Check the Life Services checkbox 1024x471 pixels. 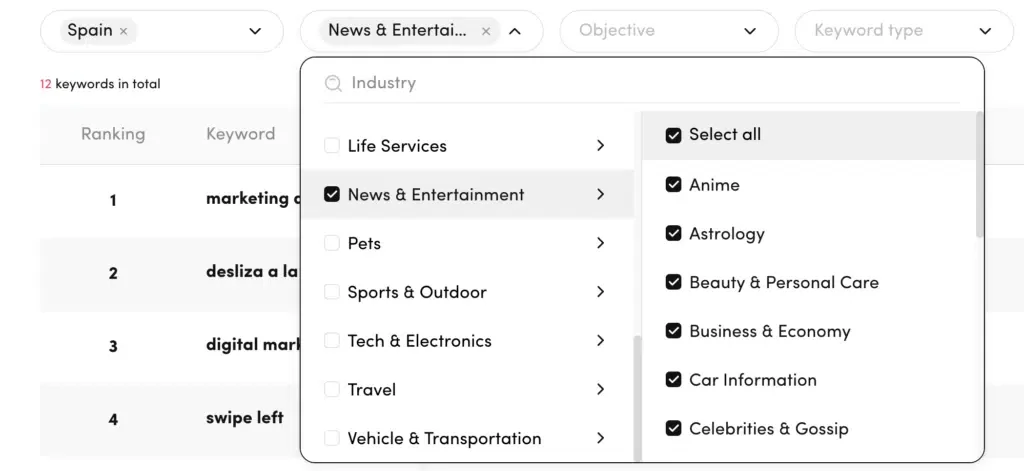tap(332, 145)
